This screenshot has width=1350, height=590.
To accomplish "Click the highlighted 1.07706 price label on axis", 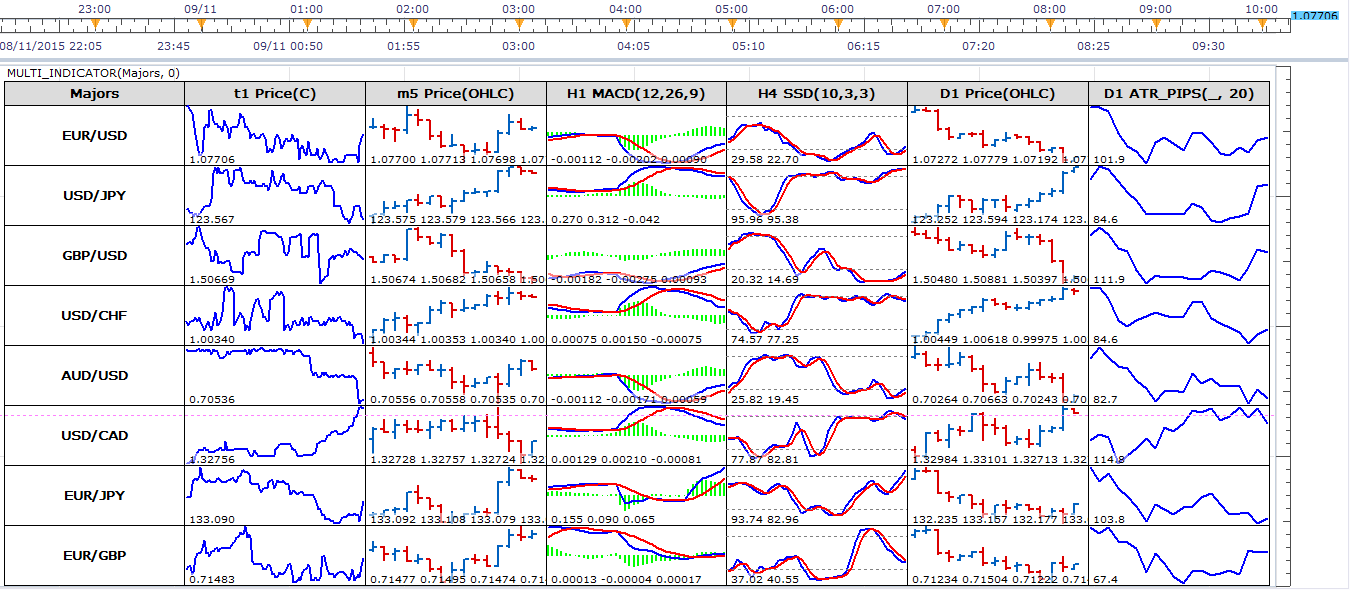I will [x=1315, y=17].
